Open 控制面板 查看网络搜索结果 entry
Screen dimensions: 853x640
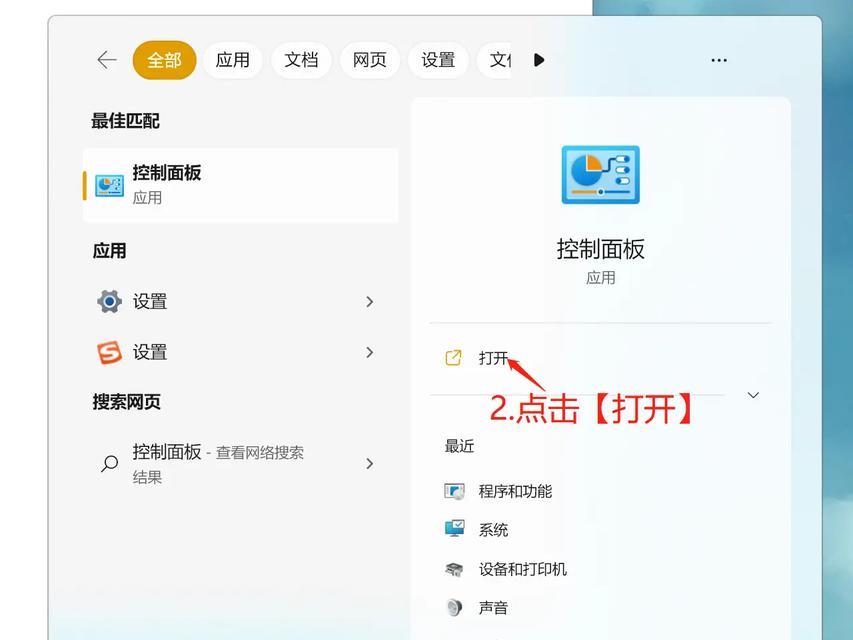pos(235,464)
